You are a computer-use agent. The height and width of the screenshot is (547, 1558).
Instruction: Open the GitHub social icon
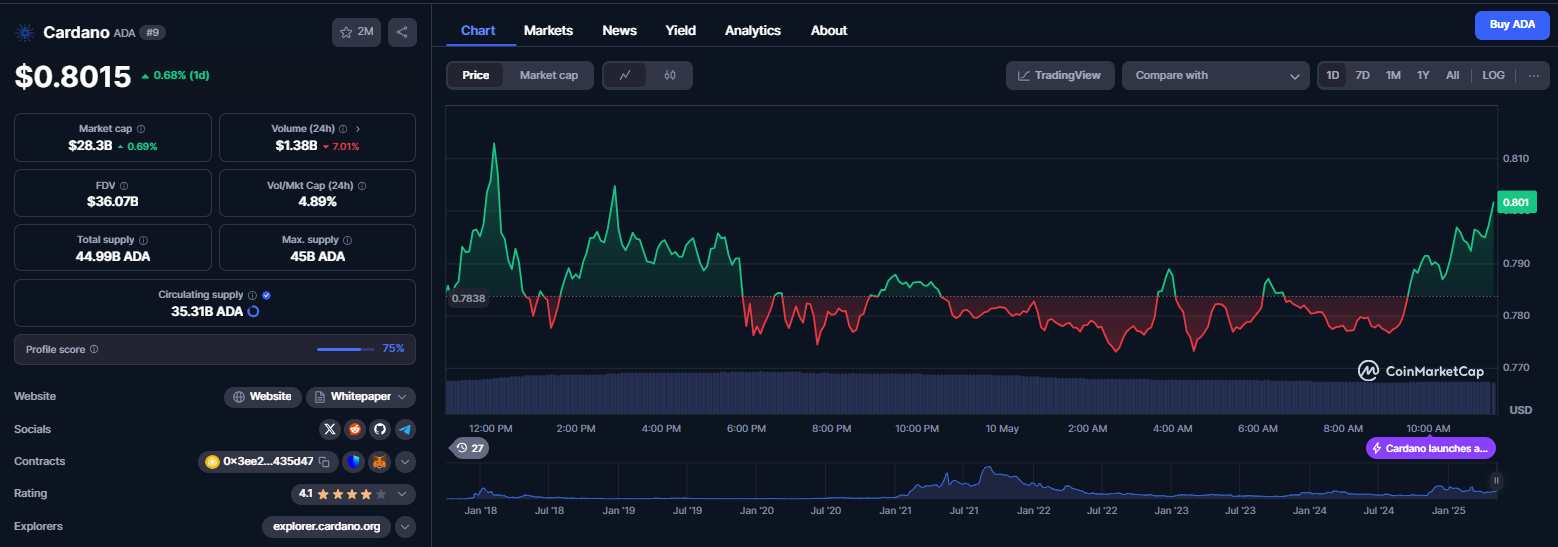[380, 429]
